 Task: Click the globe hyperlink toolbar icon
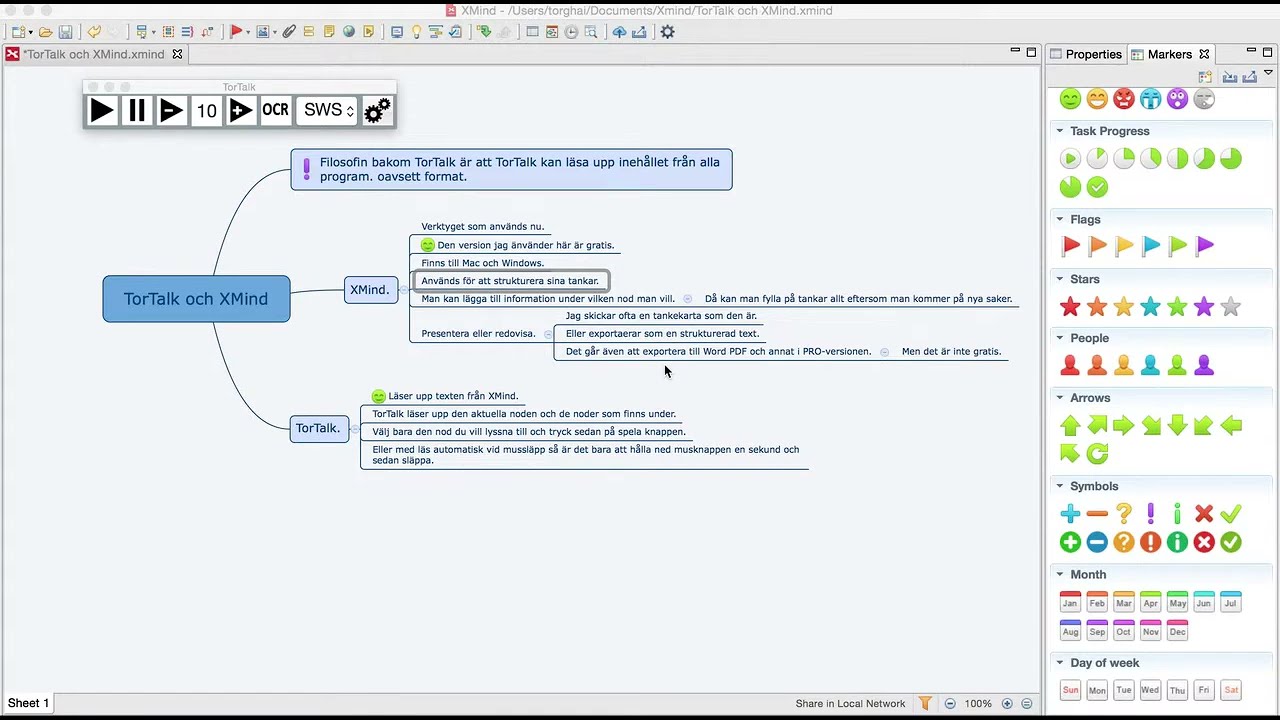point(349,32)
